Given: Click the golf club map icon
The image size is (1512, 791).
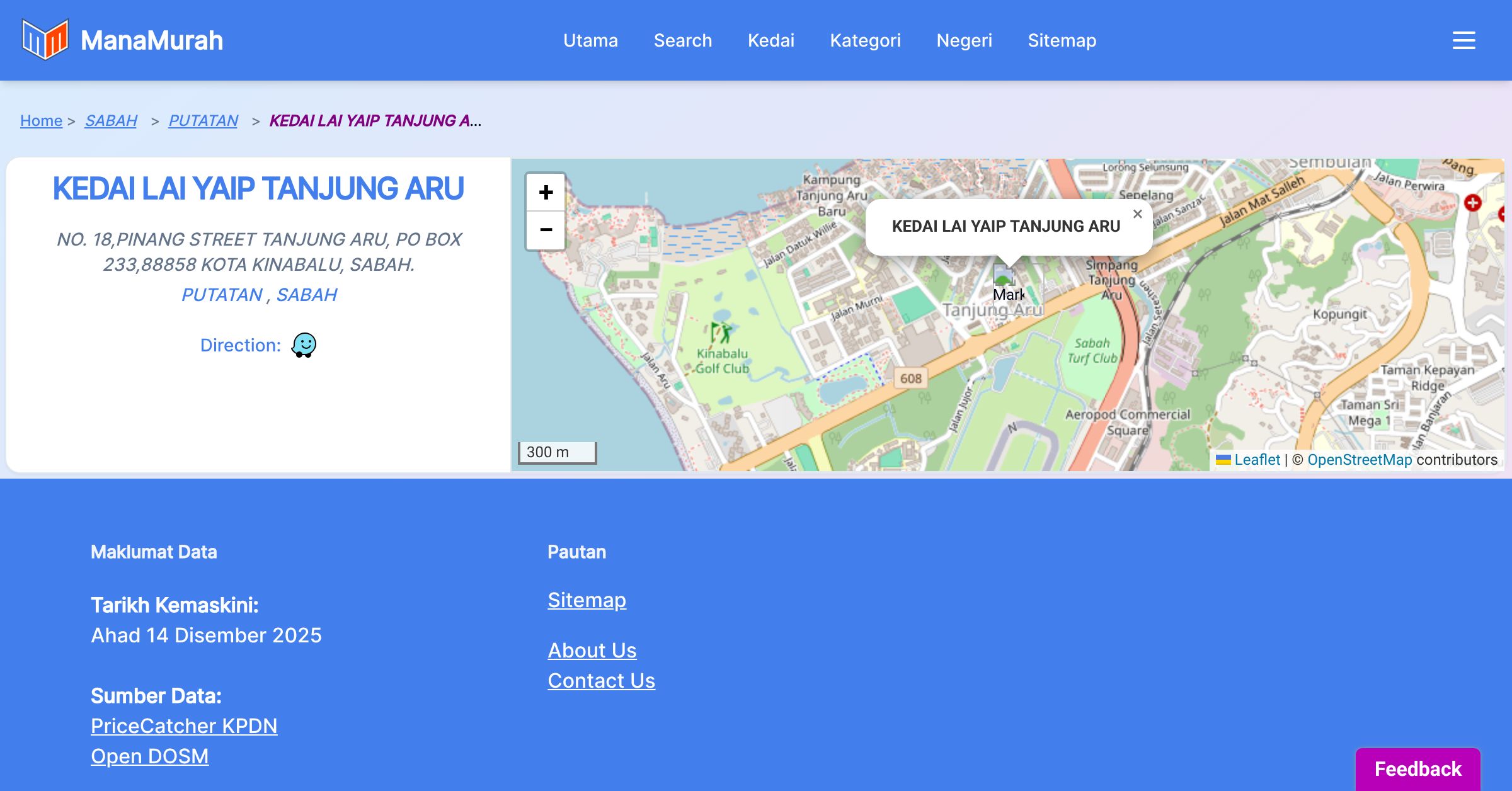Looking at the screenshot, I should click(720, 332).
